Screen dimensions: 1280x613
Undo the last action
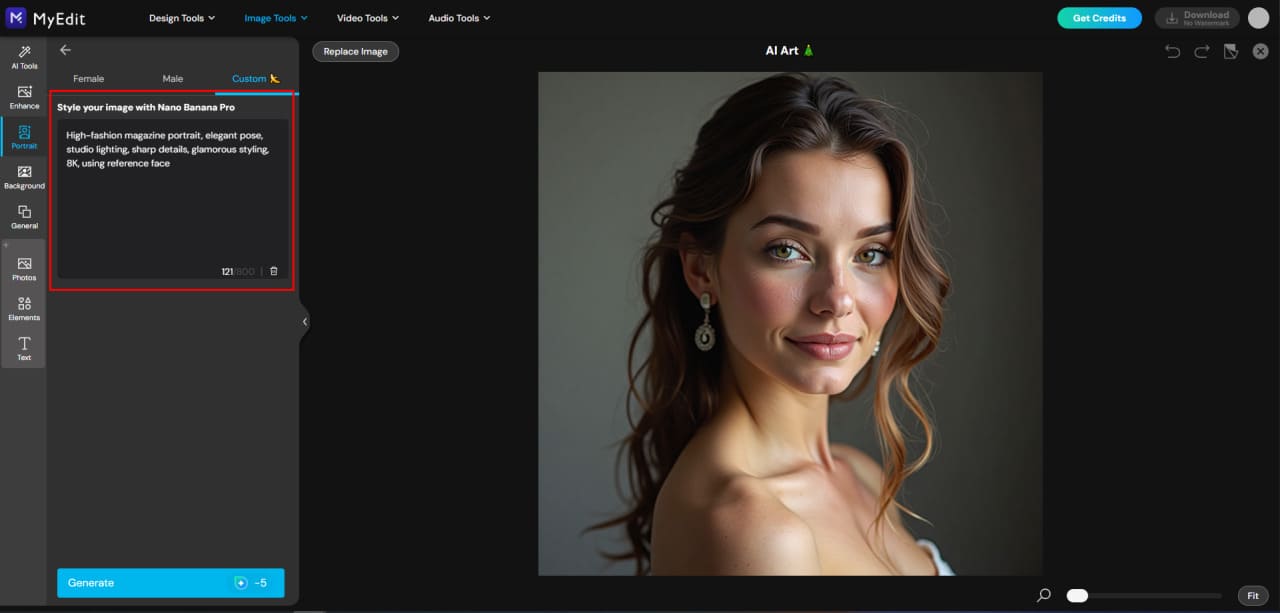pyautogui.click(x=1172, y=51)
